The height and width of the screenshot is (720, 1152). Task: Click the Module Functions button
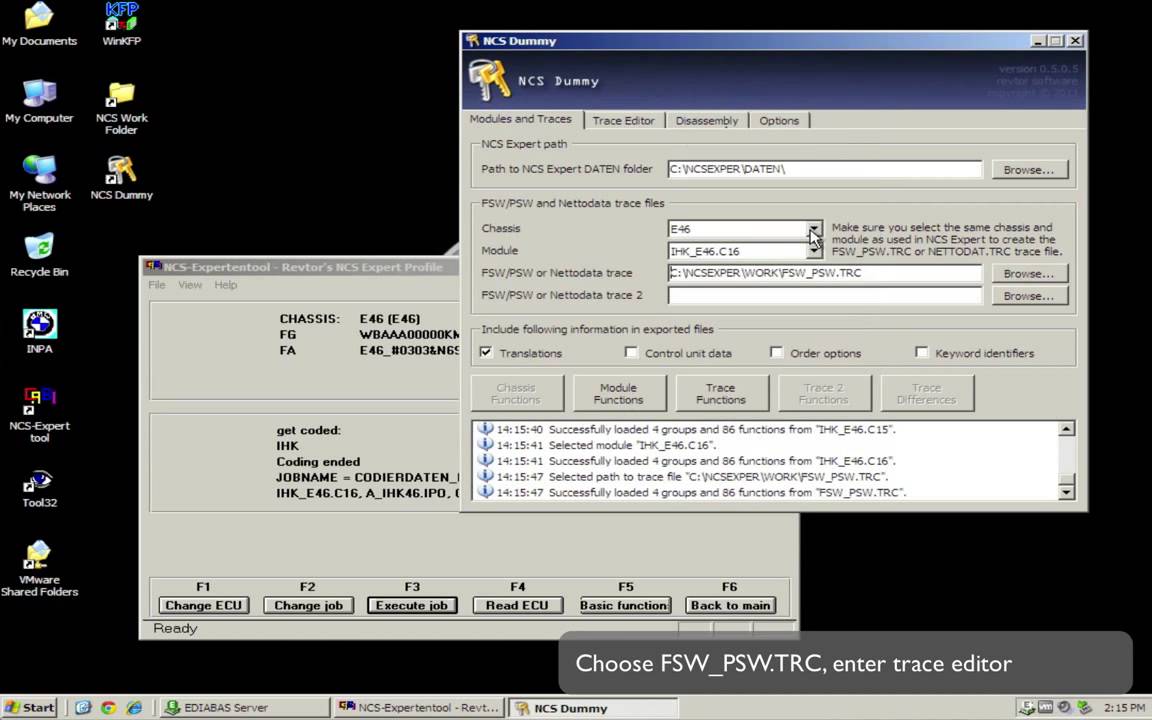[x=619, y=393]
